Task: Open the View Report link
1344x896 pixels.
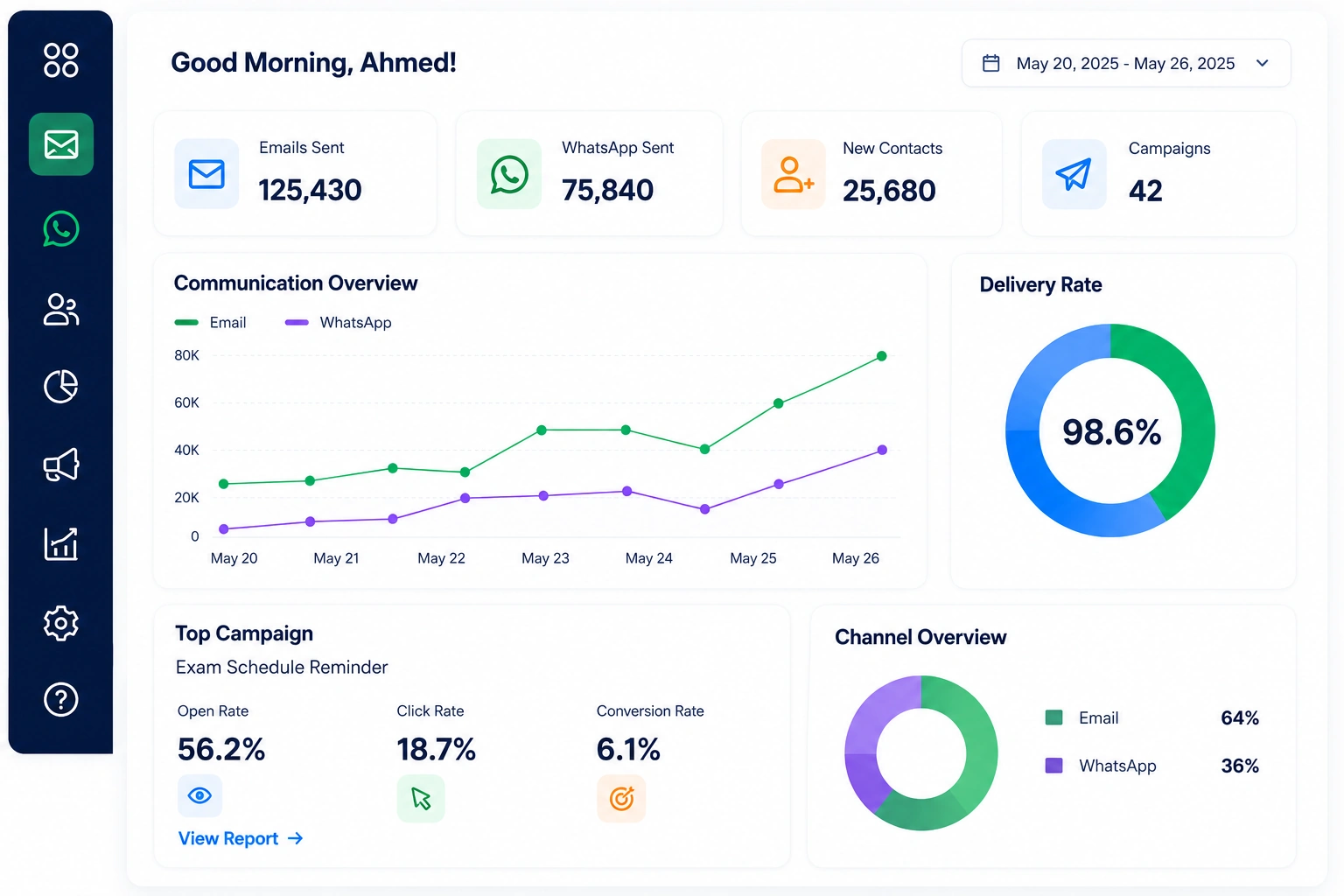Action: [241, 838]
